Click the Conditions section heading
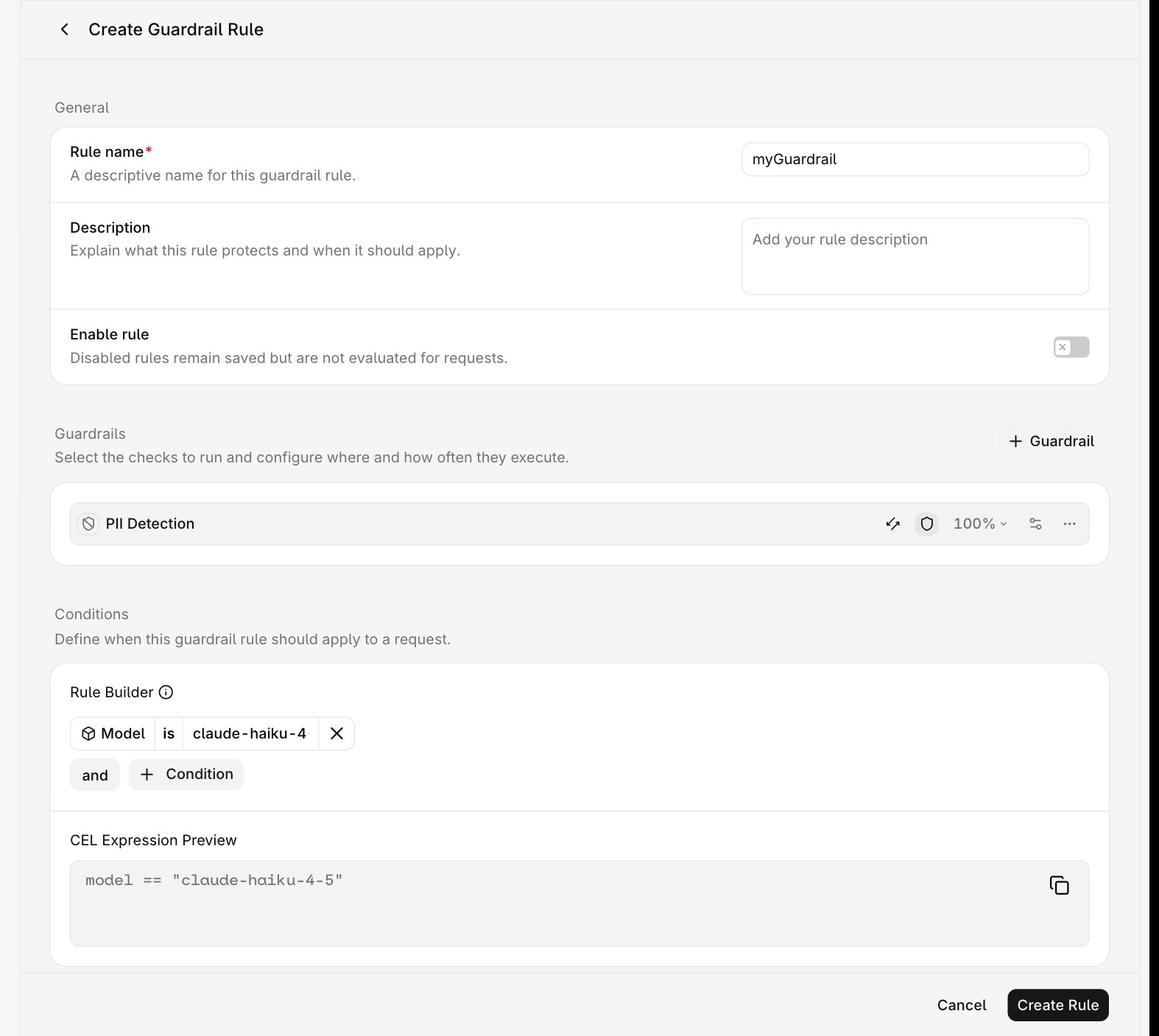Screen dimensions: 1159x1036 tap(91, 614)
